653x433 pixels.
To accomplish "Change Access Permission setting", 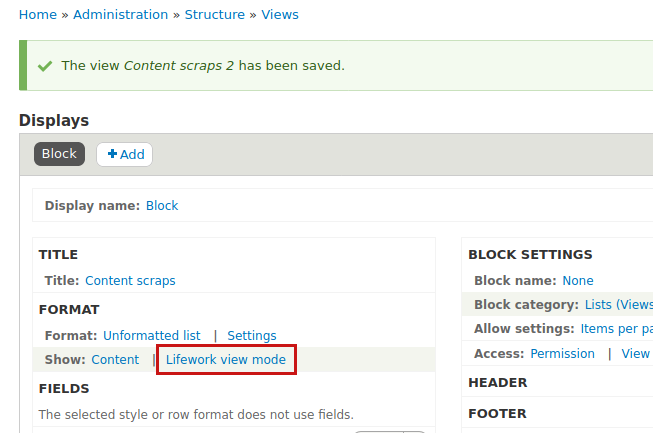I will (562, 354).
